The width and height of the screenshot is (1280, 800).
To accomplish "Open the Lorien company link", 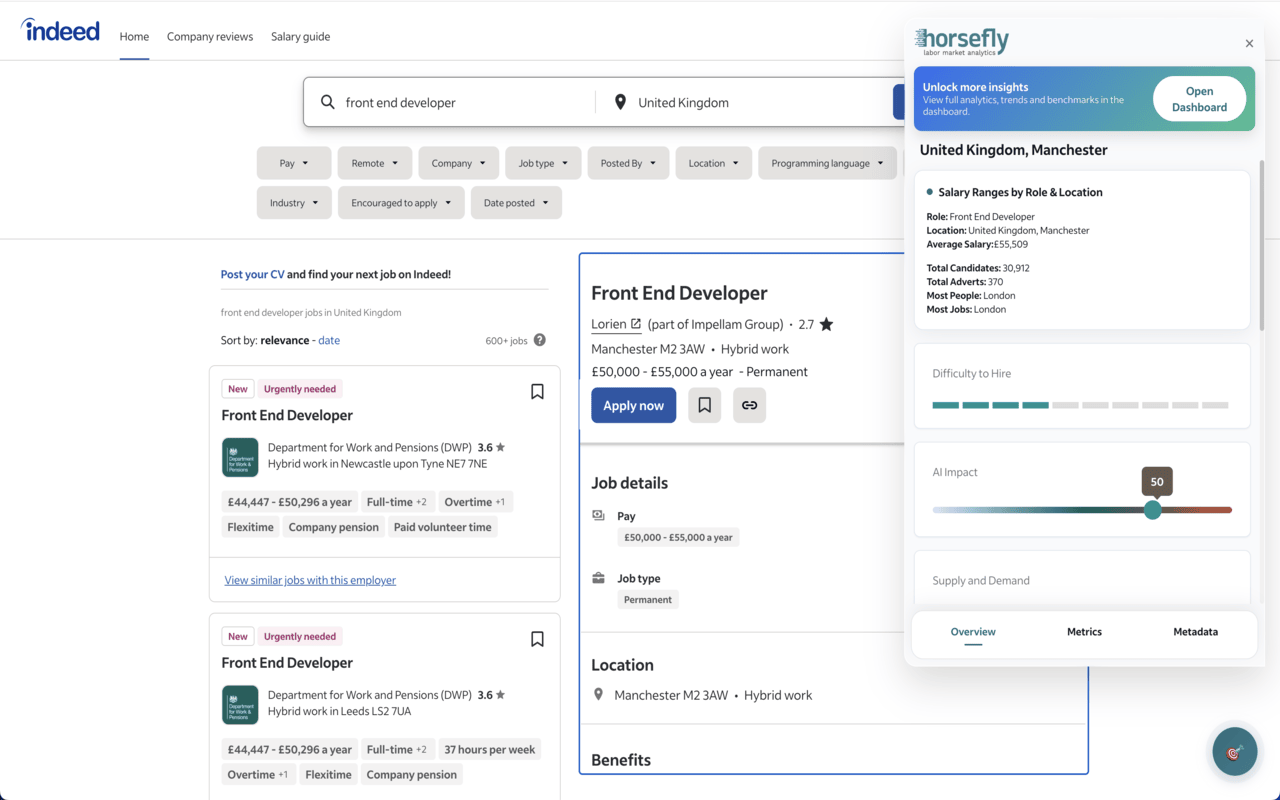I will (x=616, y=324).
